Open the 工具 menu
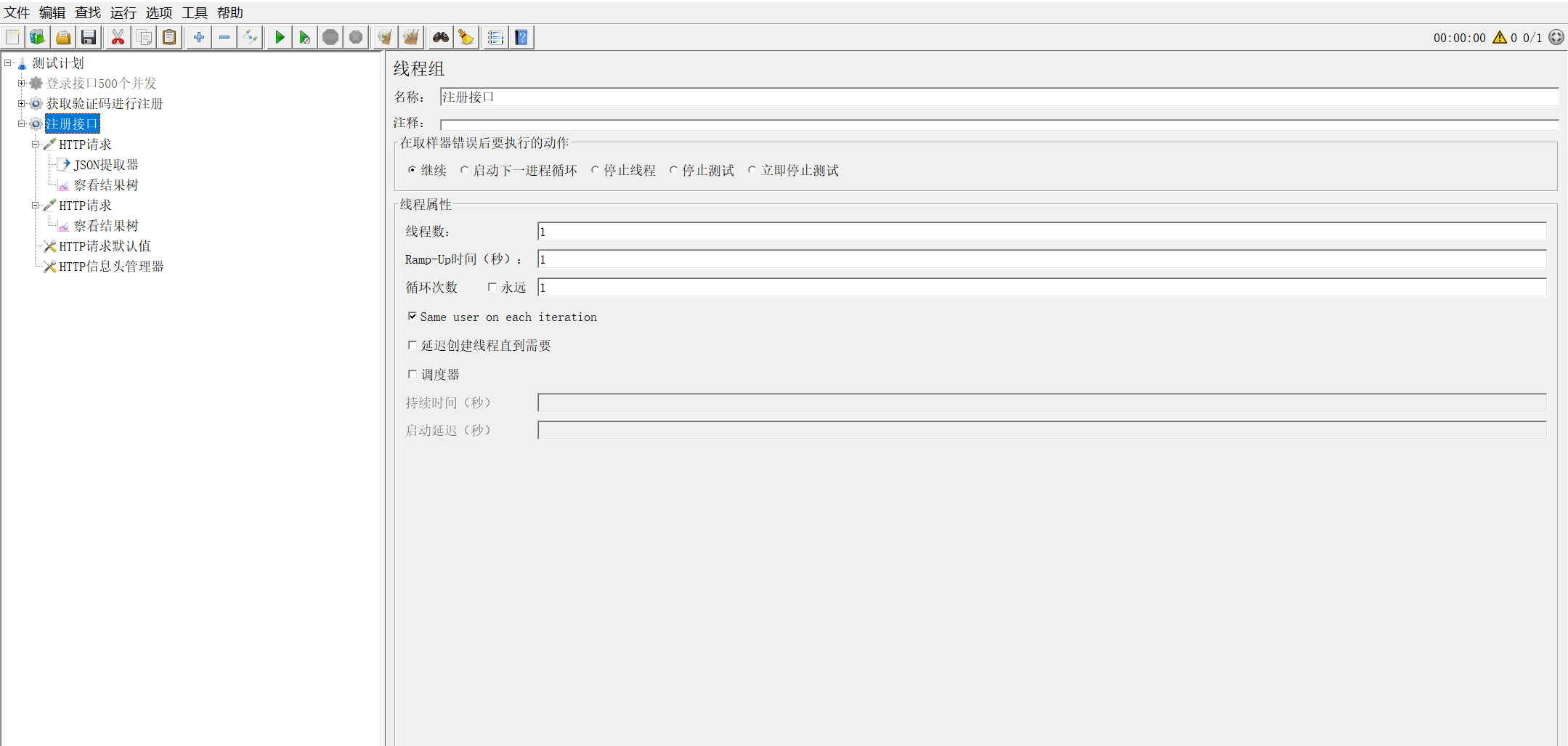This screenshot has width=1568, height=746. [x=195, y=12]
